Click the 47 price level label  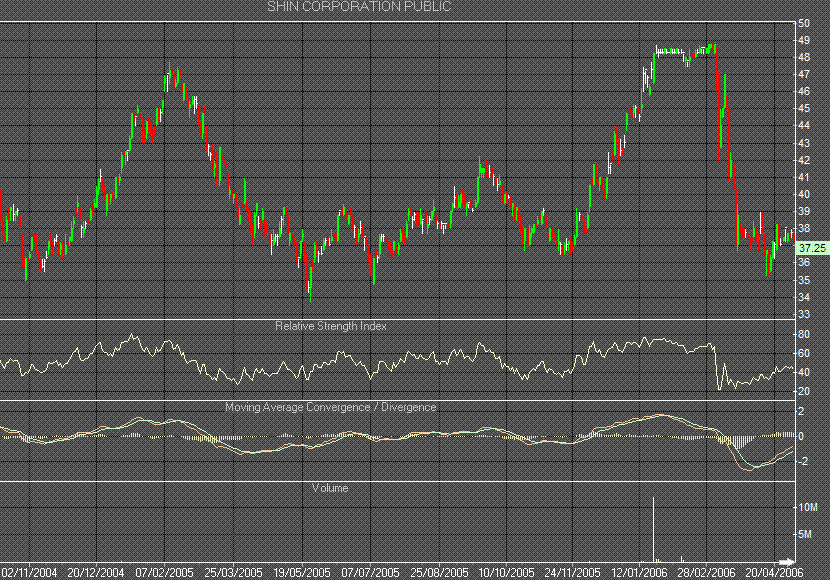coord(804,74)
